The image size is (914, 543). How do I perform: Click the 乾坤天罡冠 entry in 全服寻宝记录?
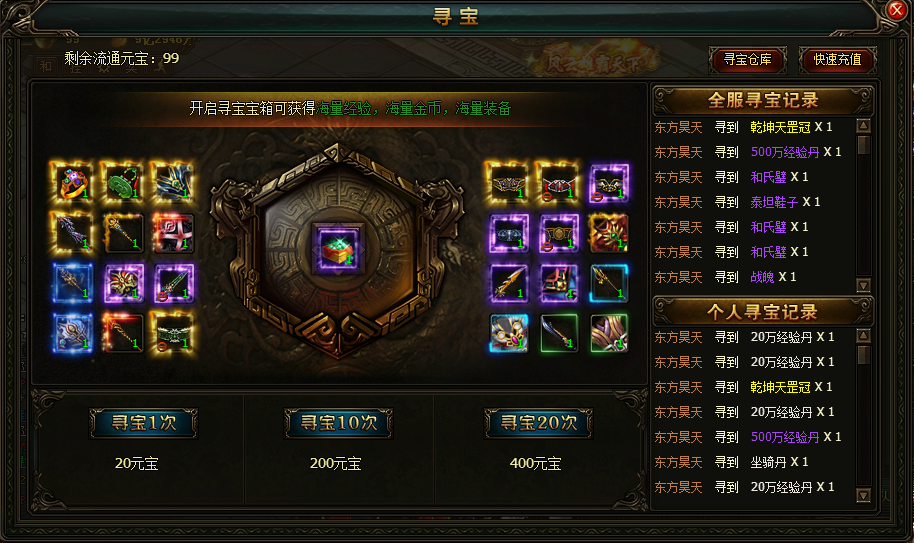pyautogui.click(x=780, y=127)
